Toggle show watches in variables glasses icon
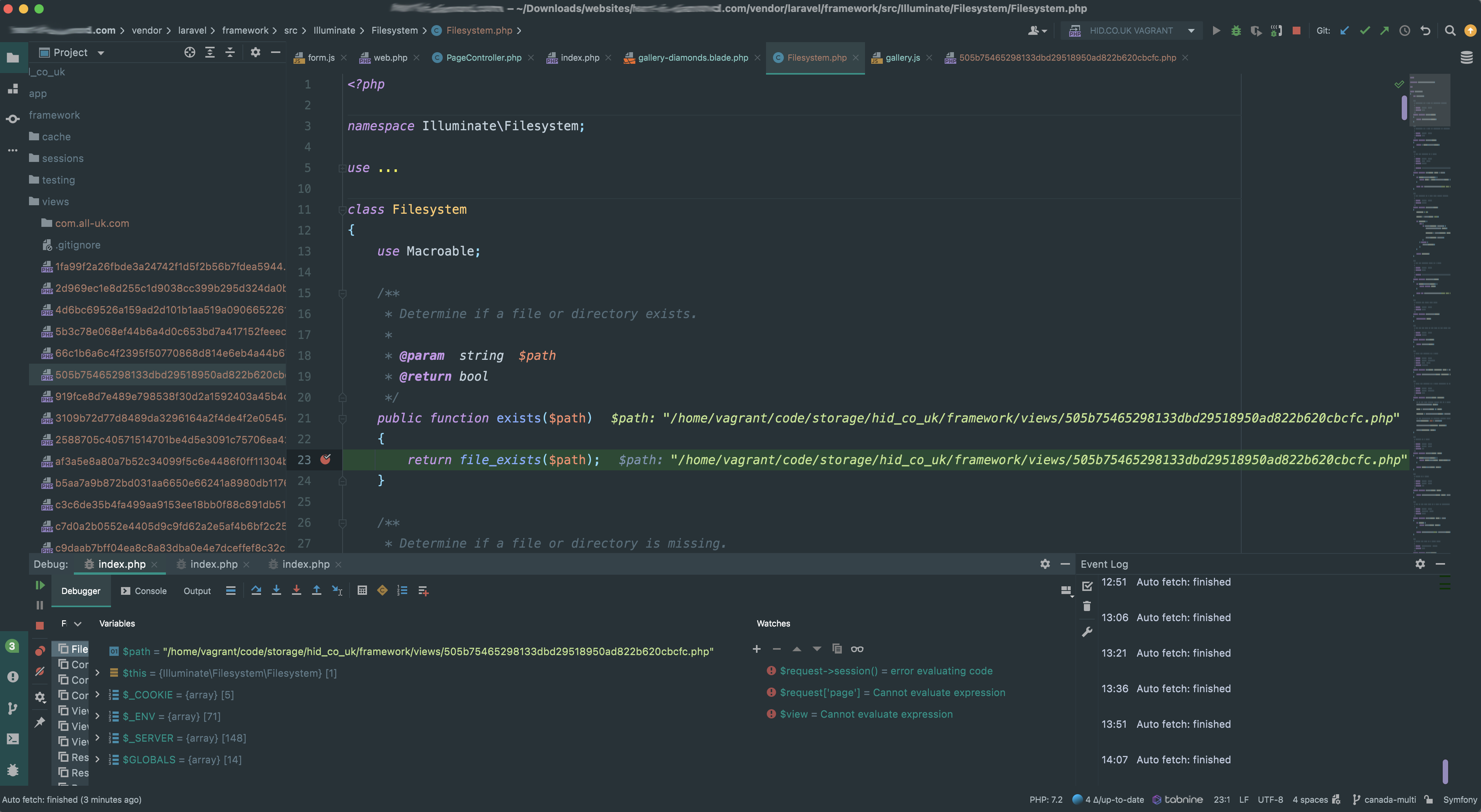The image size is (1481, 812). click(857, 649)
